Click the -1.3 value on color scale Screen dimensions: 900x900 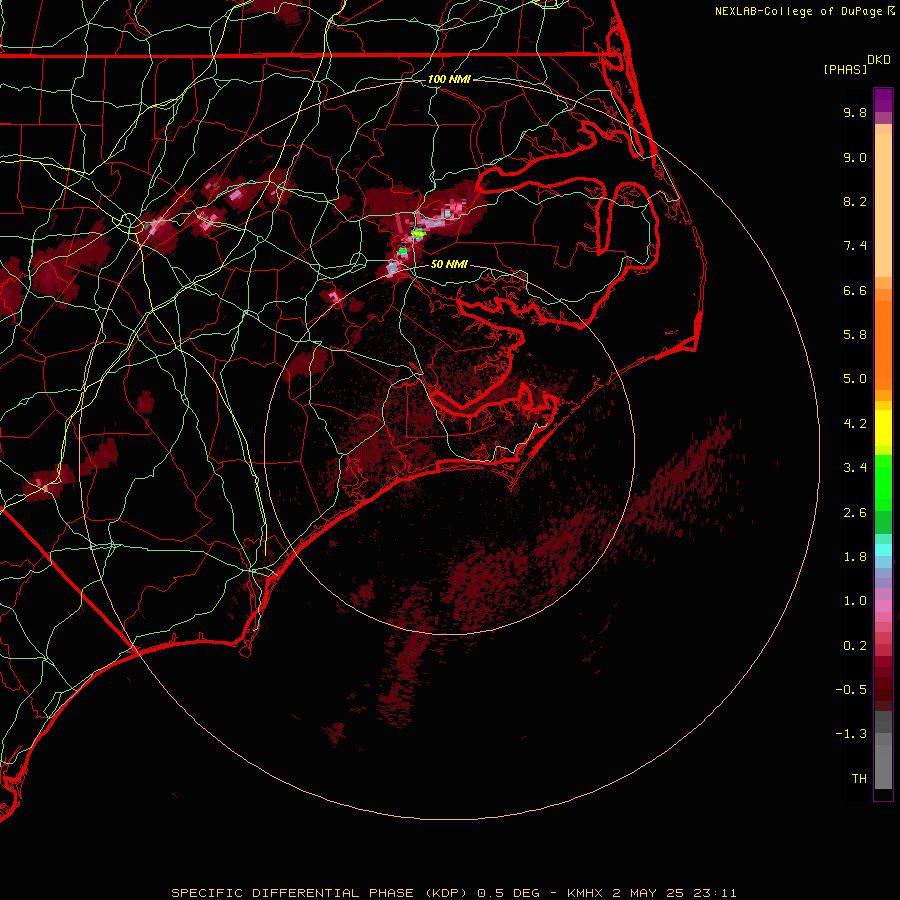[x=851, y=734]
